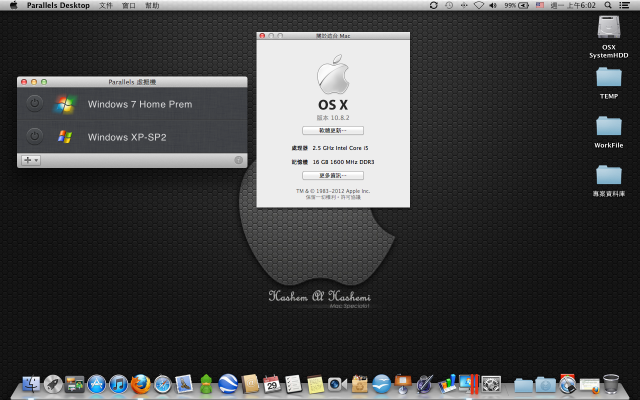Open Safari compass icon in Dock
640x400 pixels.
tap(162, 384)
